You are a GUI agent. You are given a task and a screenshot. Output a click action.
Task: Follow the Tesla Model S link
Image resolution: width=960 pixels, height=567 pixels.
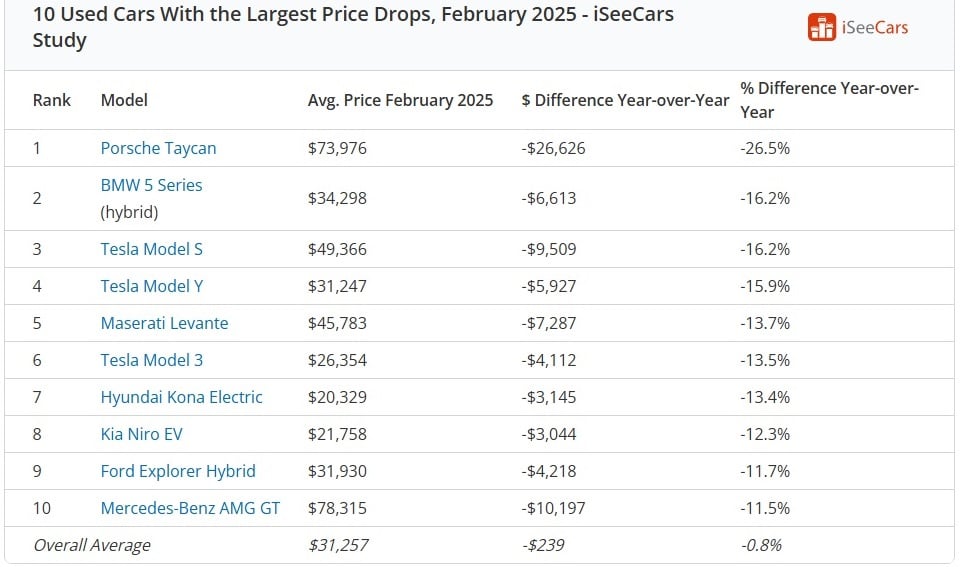click(151, 249)
